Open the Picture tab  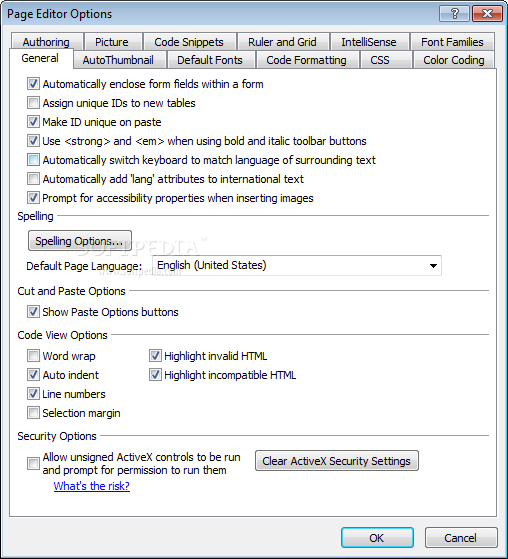coord(112,42)
